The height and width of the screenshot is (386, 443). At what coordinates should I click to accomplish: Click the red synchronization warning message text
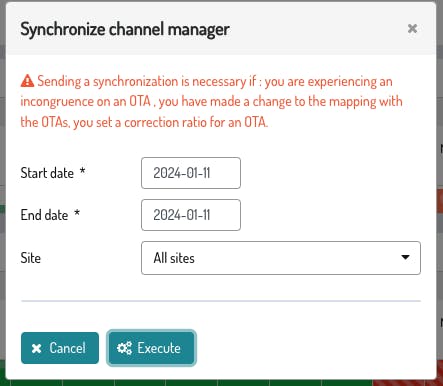211,102
